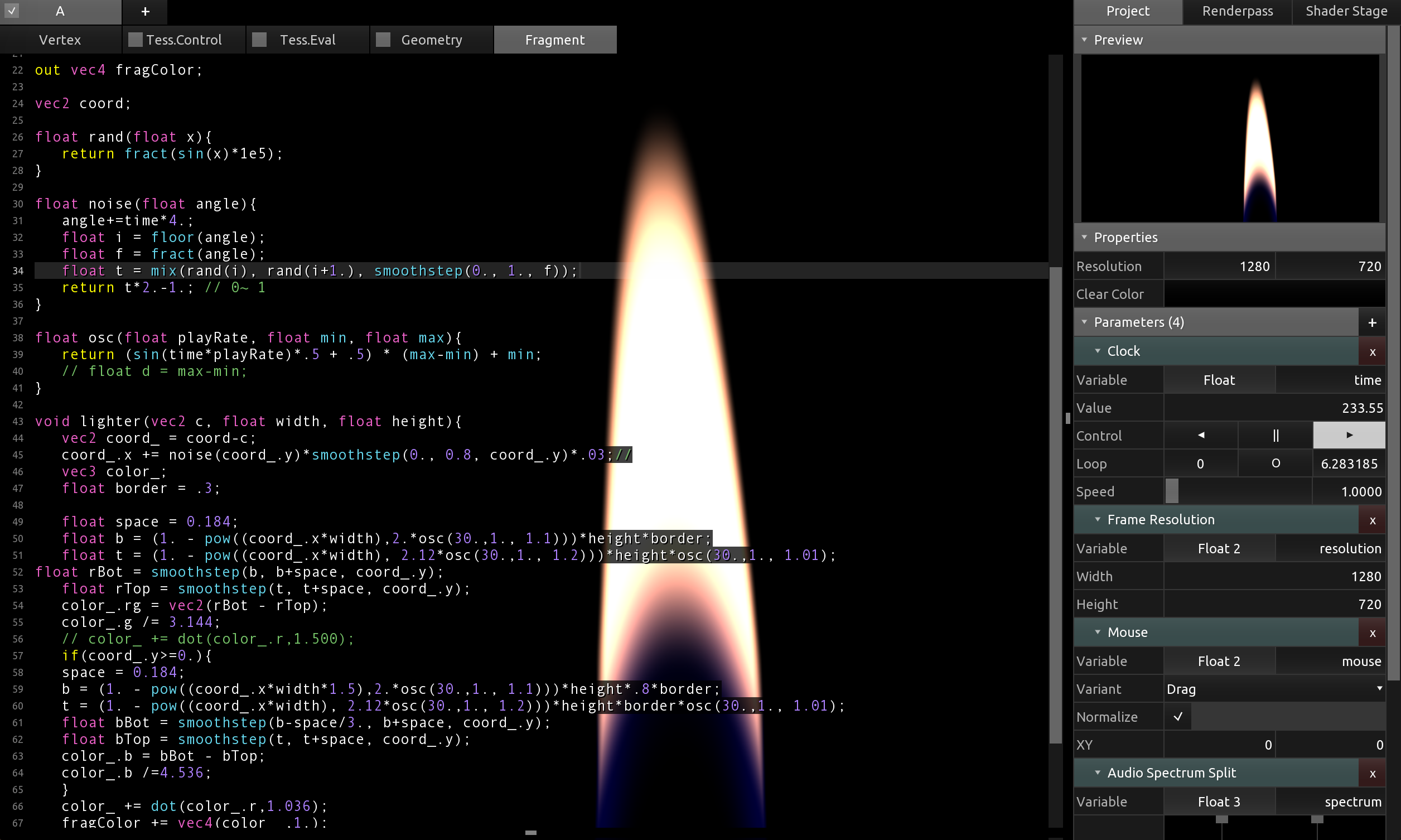Screen dimensions: 1401x840
Task: Remove the Mouse parameter with x
Action: (x=1371, y=633)
